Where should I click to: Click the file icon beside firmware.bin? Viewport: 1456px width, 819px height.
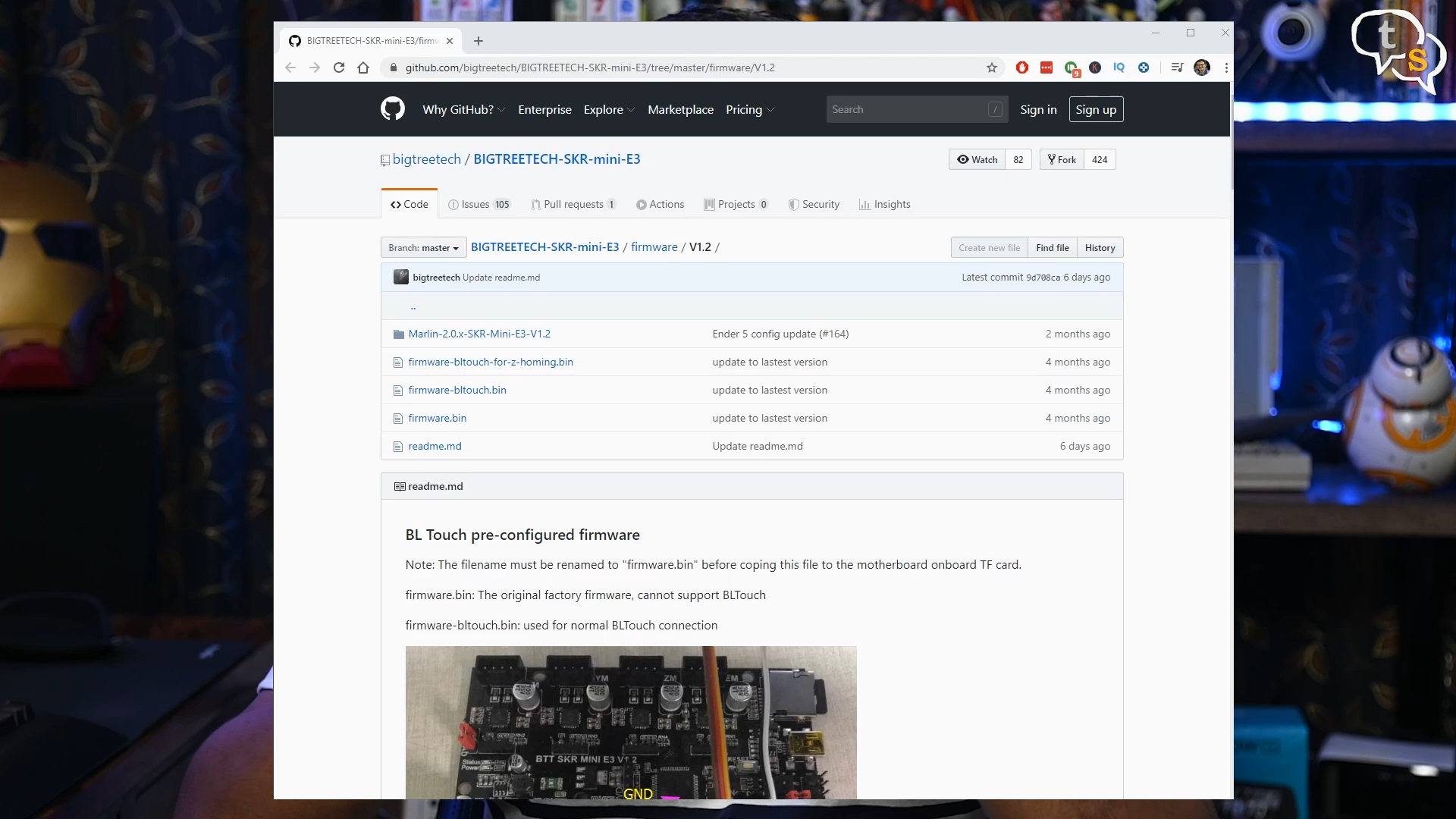[398, 419]
